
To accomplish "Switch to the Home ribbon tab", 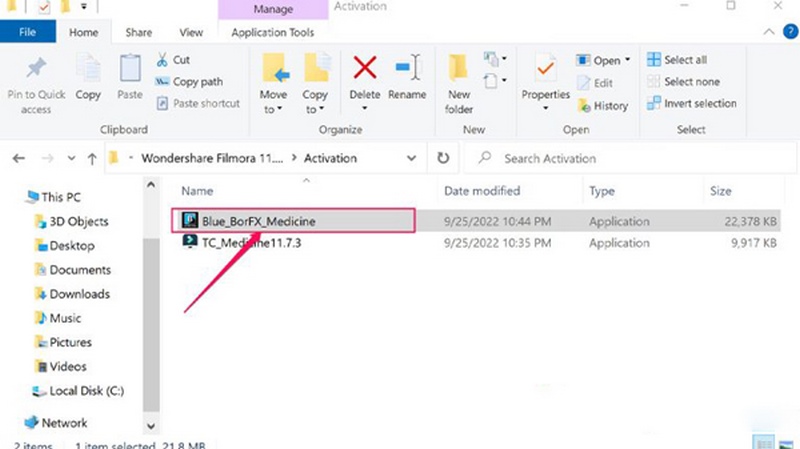I will click(84, 32).
